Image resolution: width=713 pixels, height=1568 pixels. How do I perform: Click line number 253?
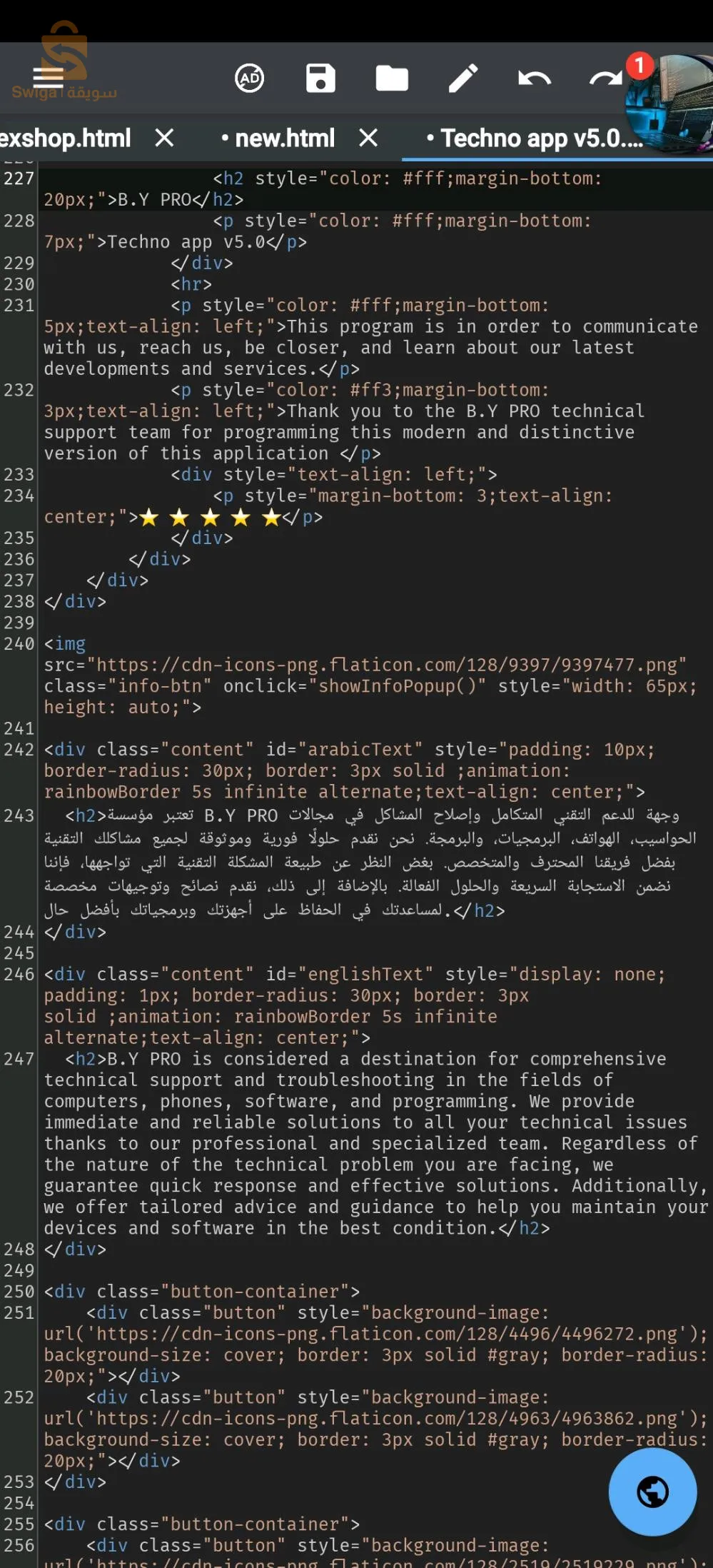(19, 1482)
